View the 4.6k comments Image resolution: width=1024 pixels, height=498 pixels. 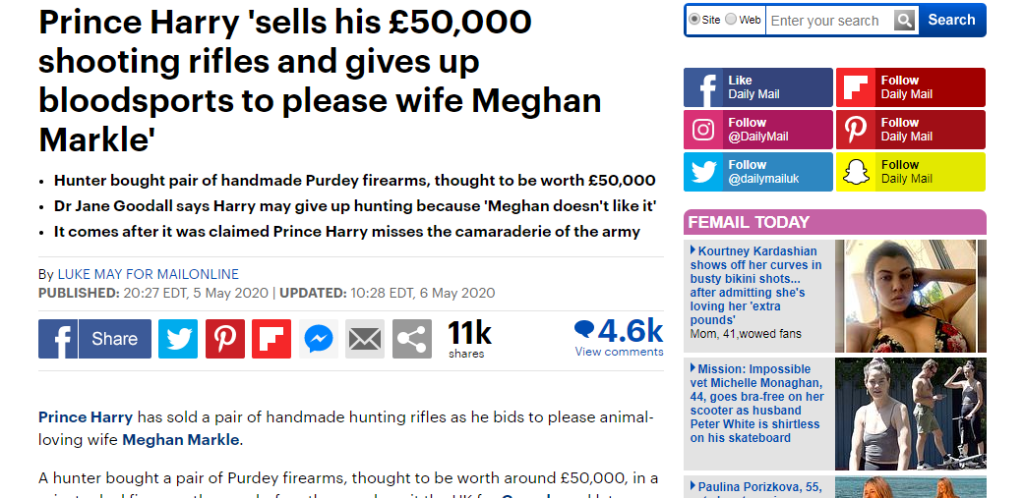[x=618, y=337]
